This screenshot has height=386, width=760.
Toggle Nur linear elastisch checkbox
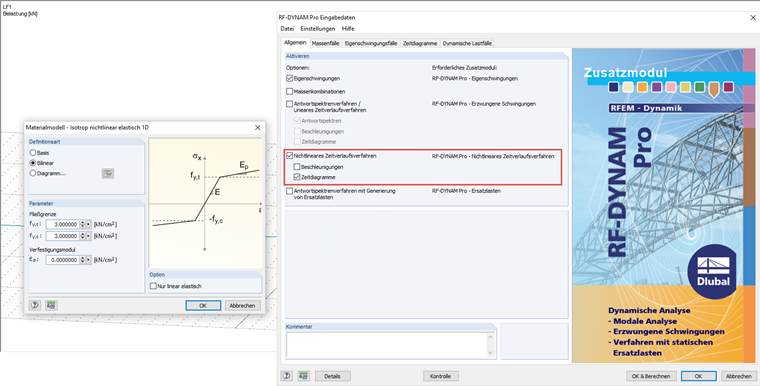153,286
